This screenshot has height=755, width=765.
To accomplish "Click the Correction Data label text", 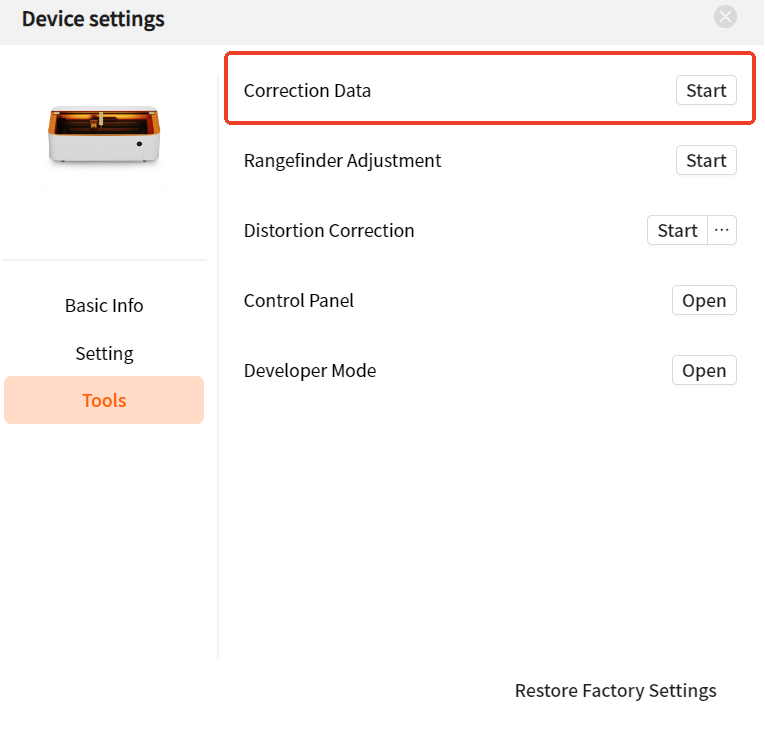I will 307,91.
